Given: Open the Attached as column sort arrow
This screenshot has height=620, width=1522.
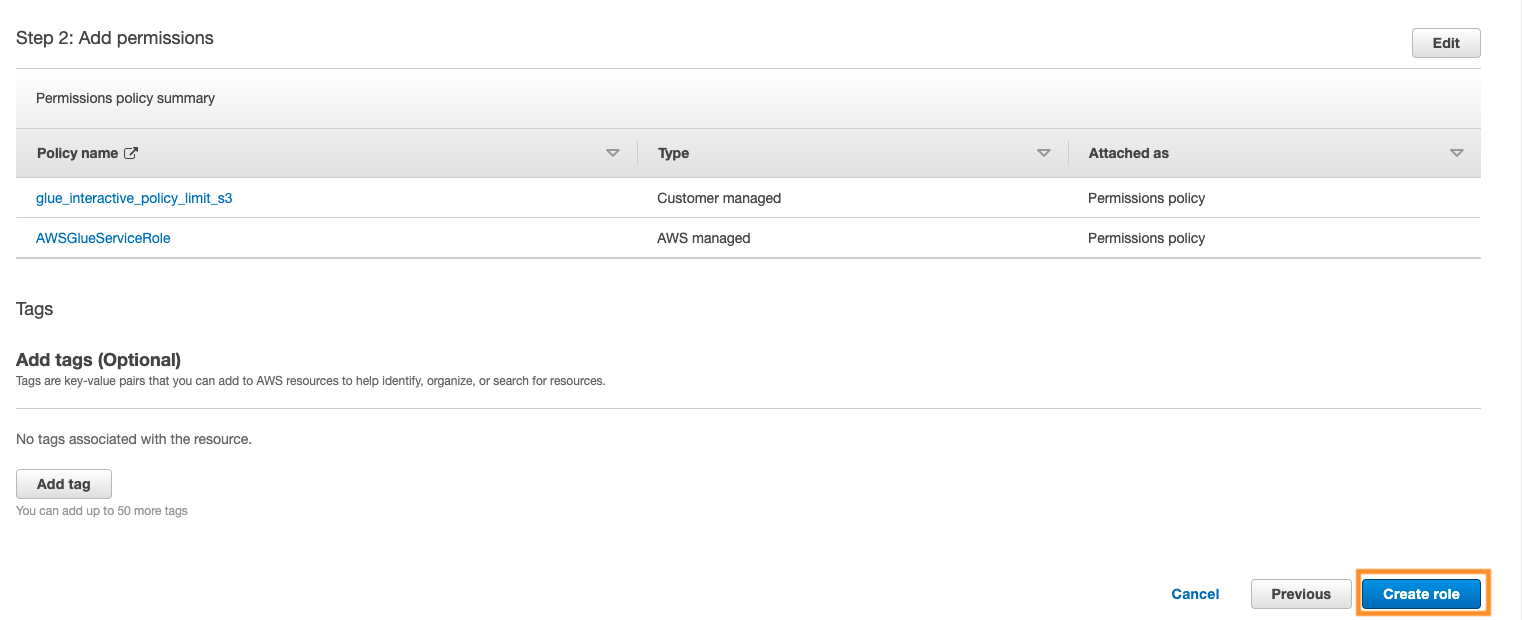Looking at the screenshot, I should 1457,153.
